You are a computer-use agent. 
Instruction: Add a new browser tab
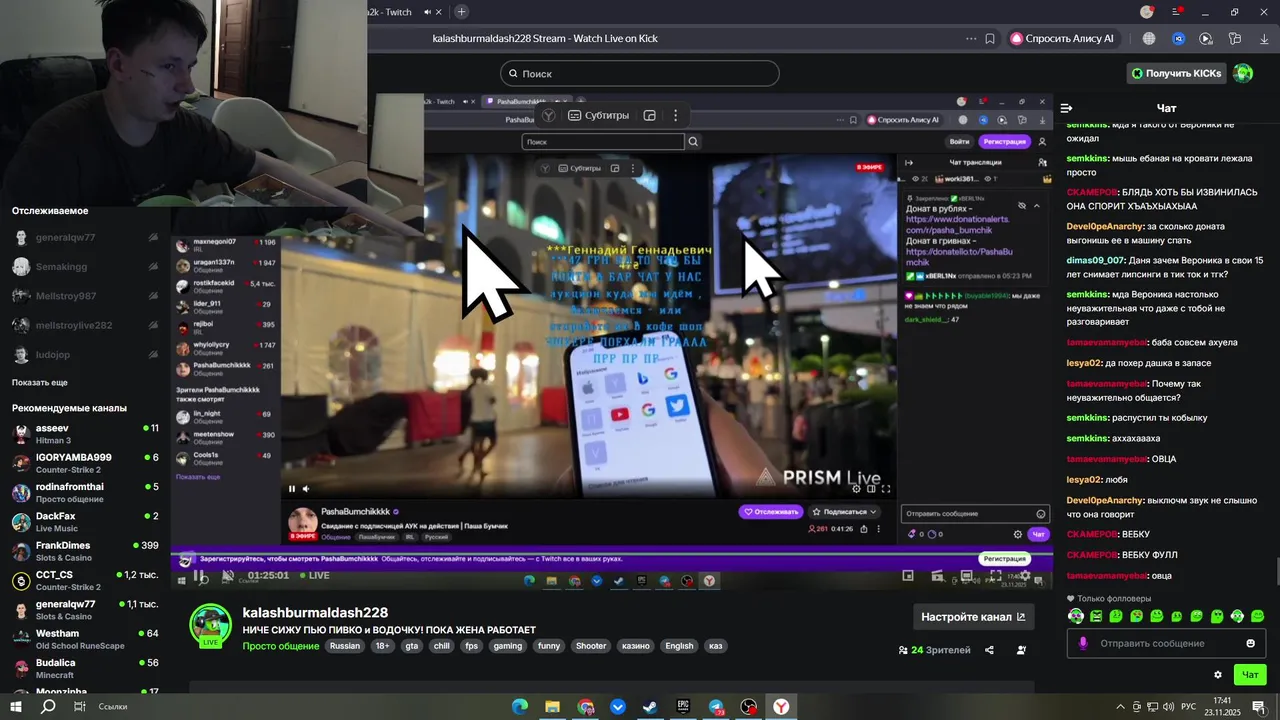(x=461, y=12)
